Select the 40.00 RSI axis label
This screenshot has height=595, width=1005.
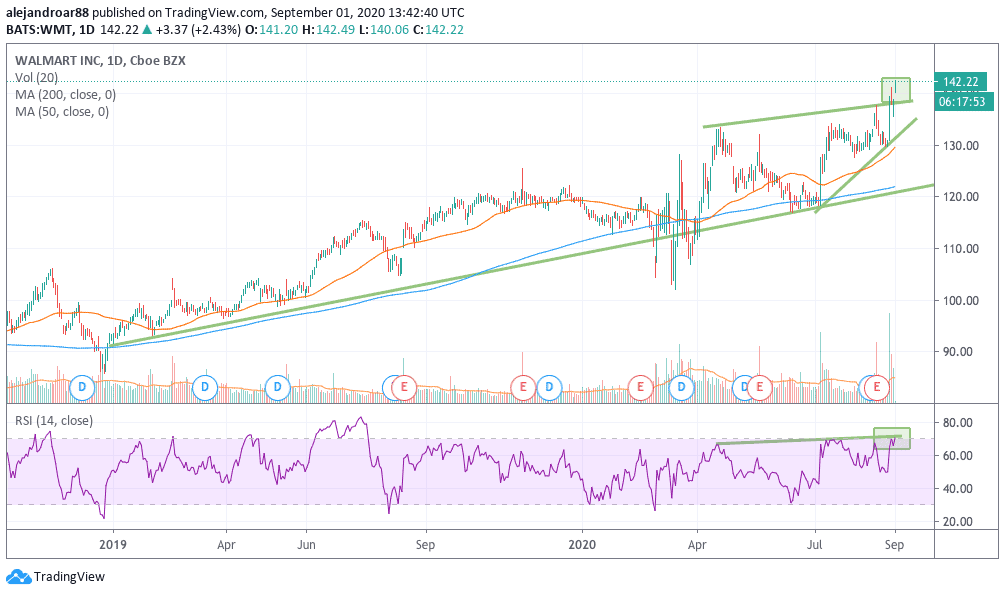point(958,489)
